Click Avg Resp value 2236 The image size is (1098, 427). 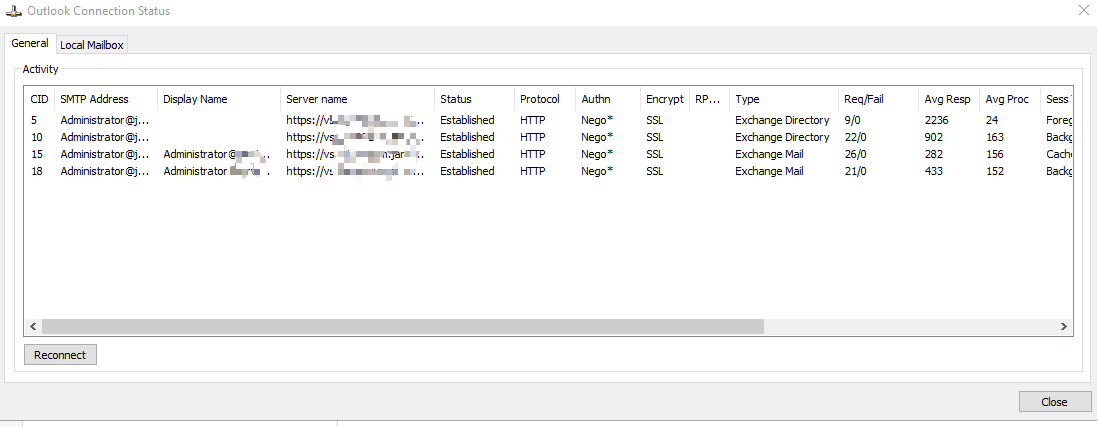pyautogui.click(x=936, y=120)
